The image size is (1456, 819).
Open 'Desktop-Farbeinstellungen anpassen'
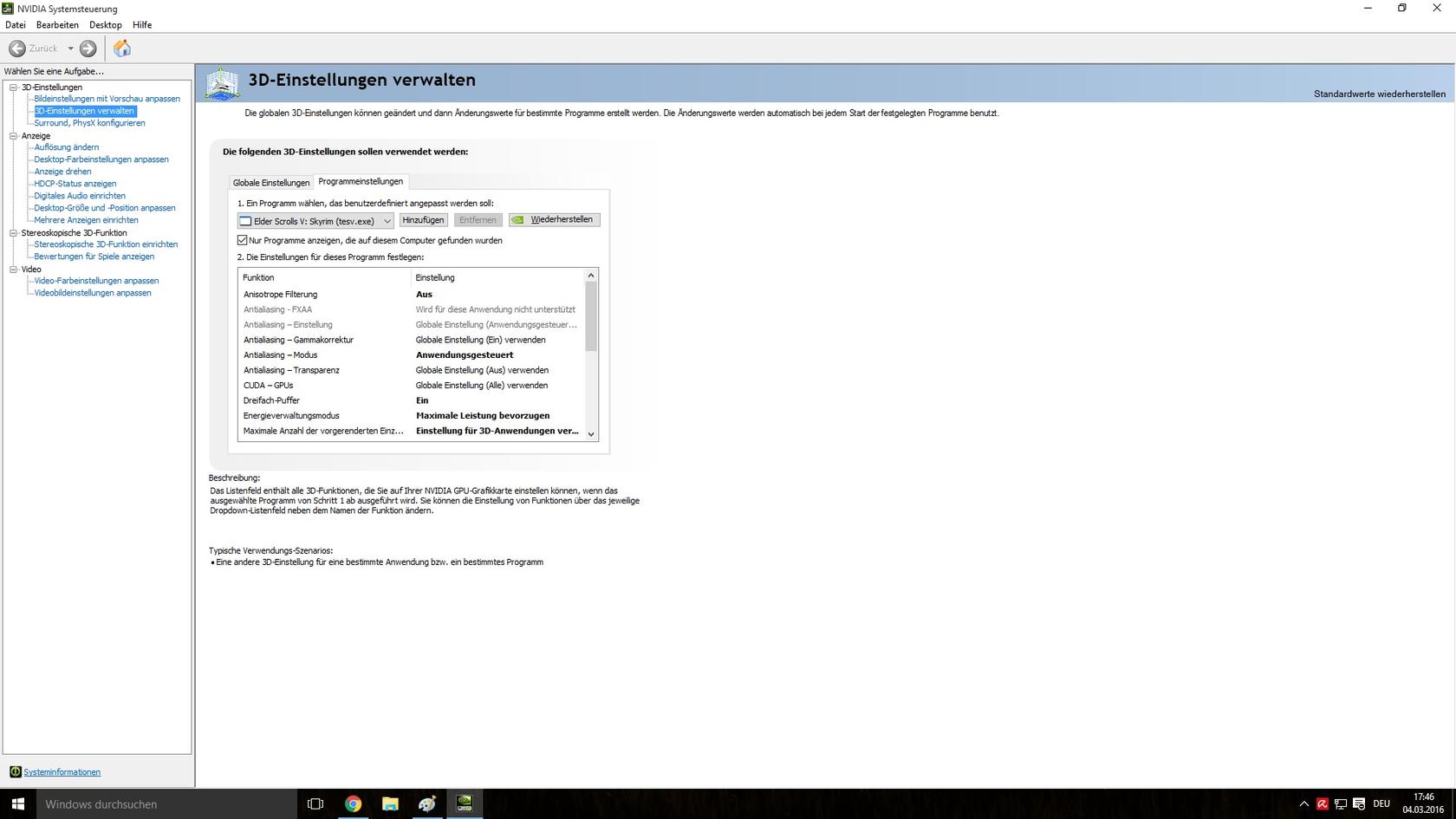(101, 159)
